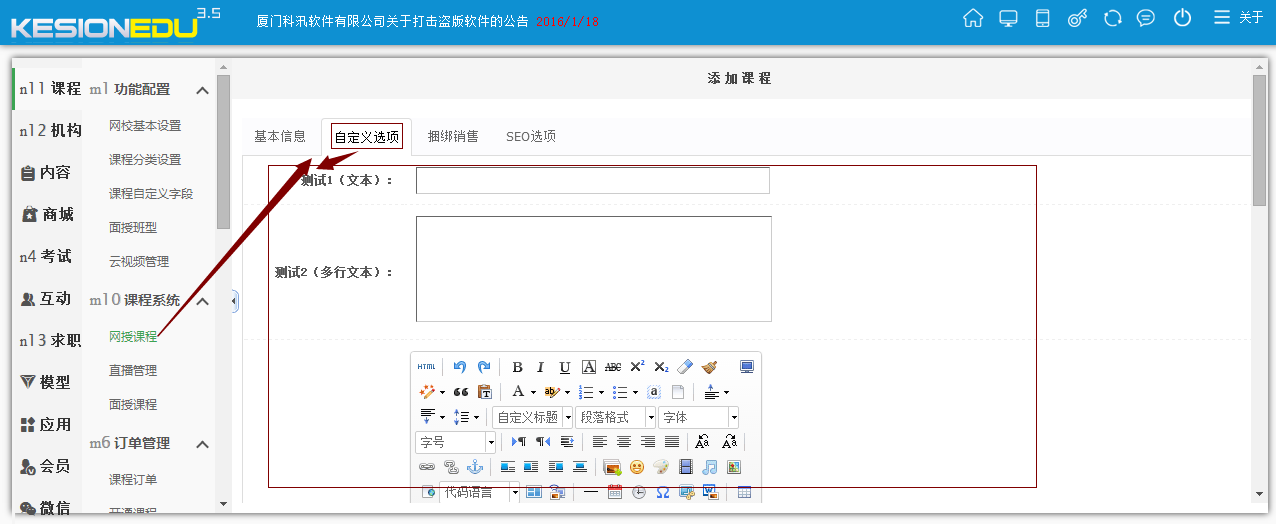Open the font color picker dropdown
This screenshot has width=1276, height=524.
point(532,392)
